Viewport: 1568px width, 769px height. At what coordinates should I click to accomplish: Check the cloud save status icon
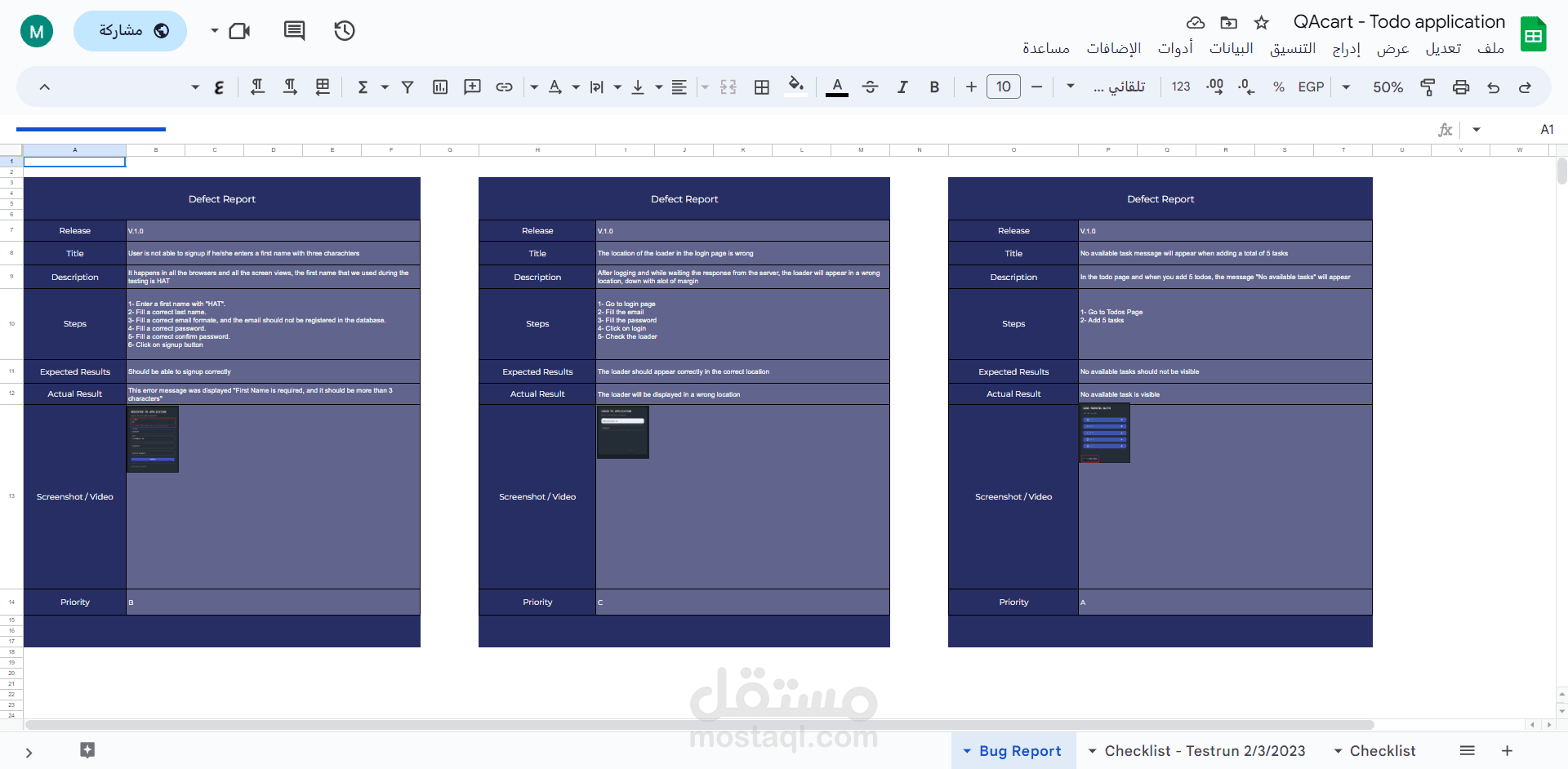coord(1196,23)
